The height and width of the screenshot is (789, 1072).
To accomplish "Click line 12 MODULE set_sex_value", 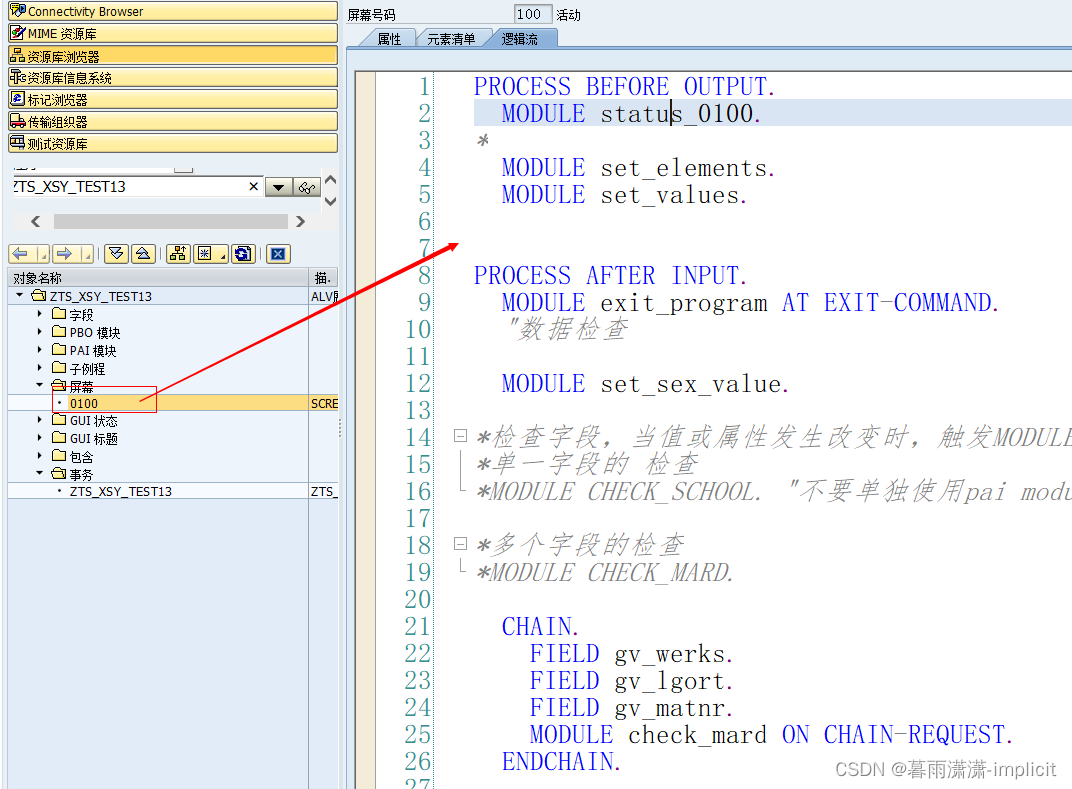I will coord(645,384).
